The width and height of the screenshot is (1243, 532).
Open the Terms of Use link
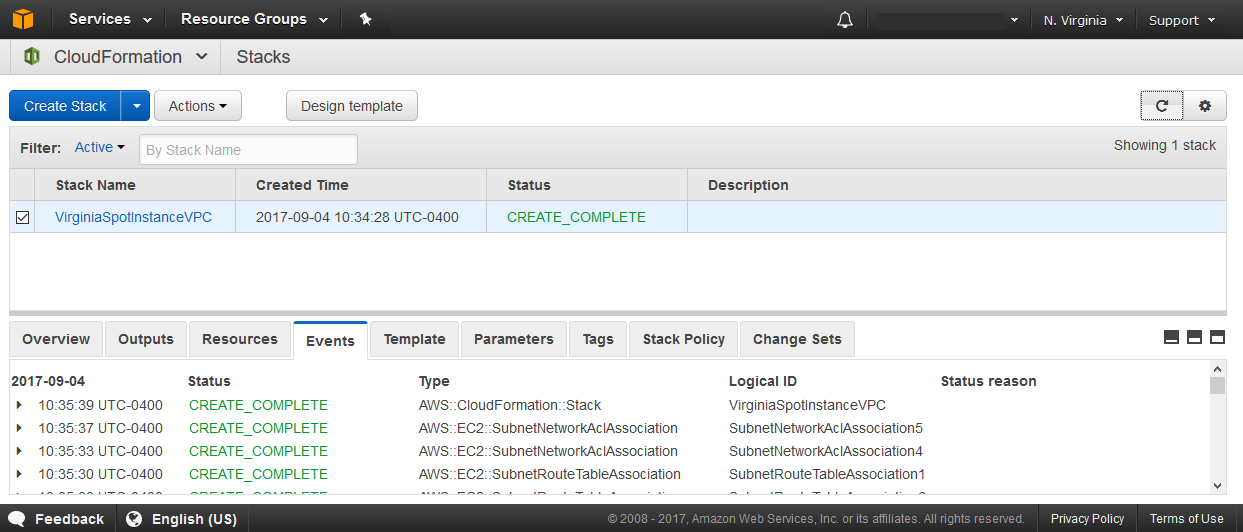(x=1186, y=519)
